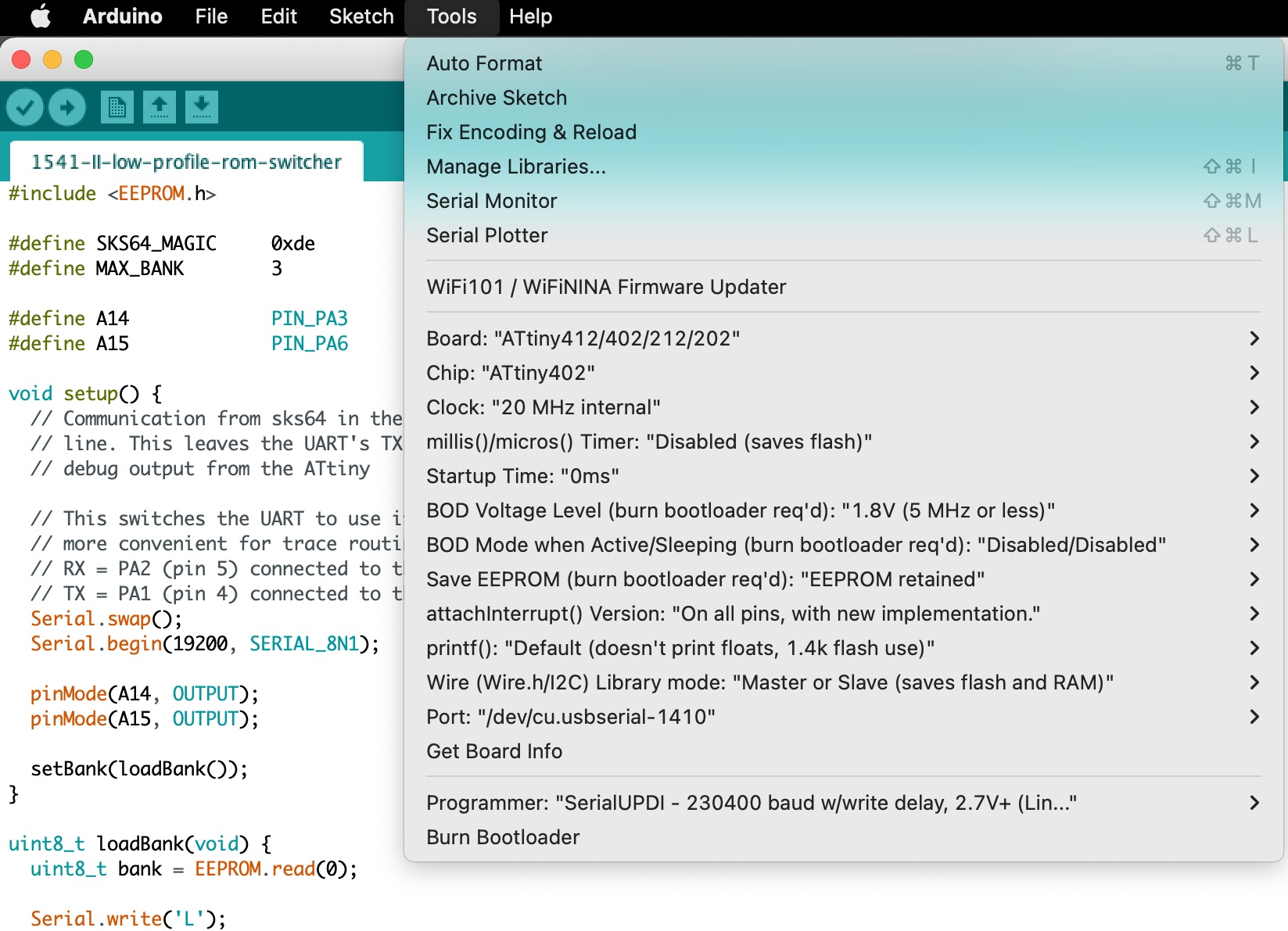Click the "Serial.write('L');" line
Screen dimensions: 1288x931
pyautogui.click(x=128, y=918)
